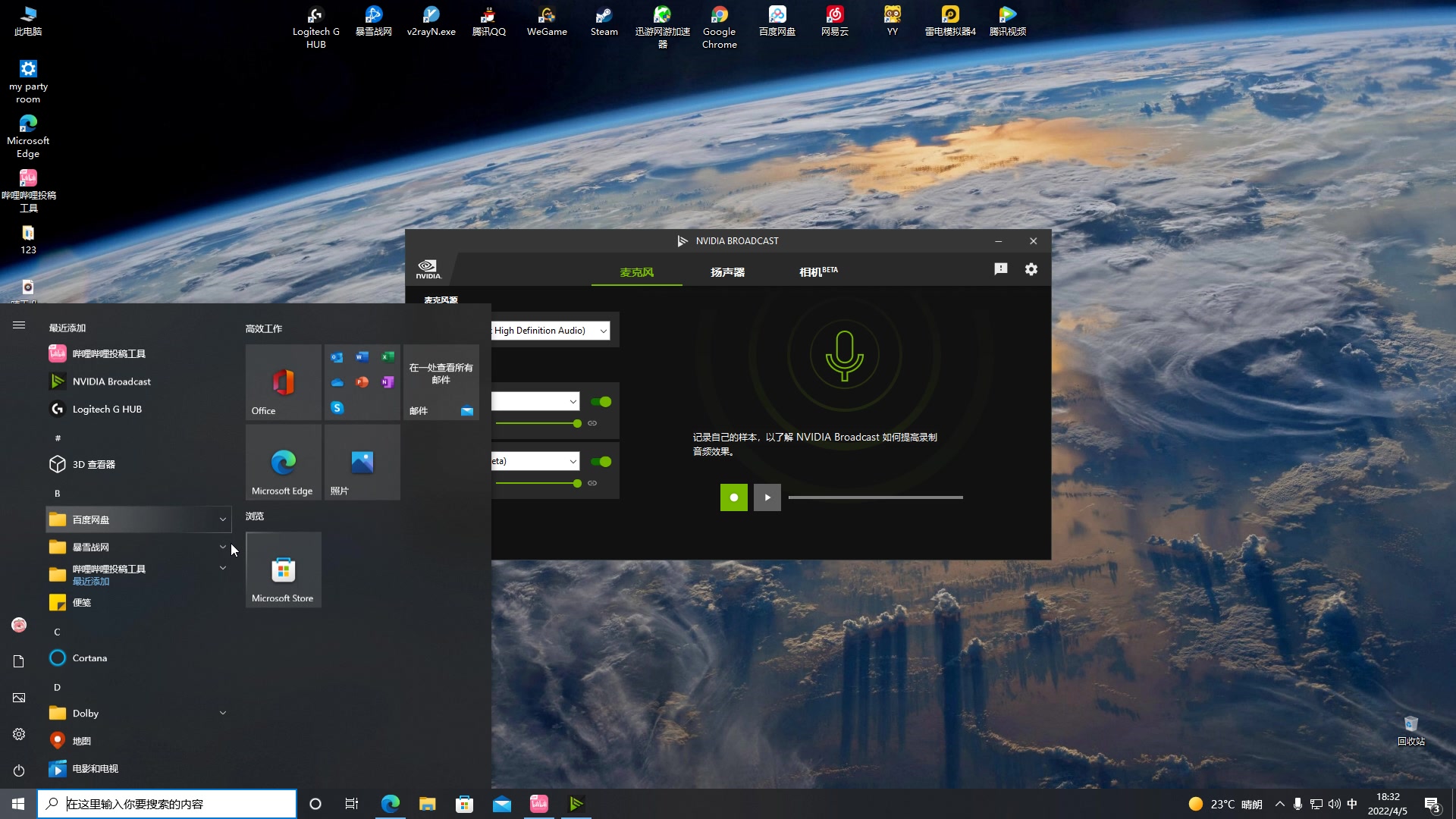The image size is (1456, 819).
Task: Click link icon beside second effect slider
Action: click(592, 483)
